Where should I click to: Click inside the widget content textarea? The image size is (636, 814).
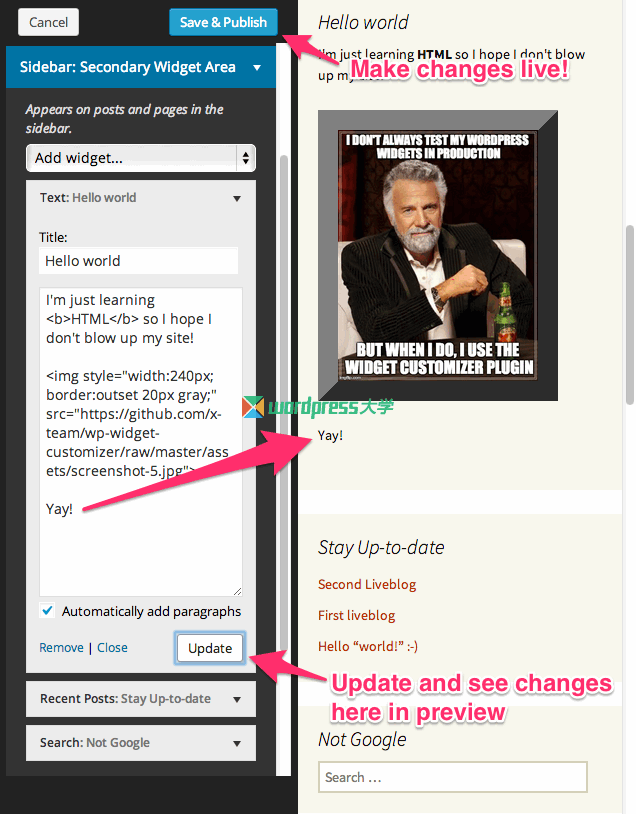coord(141,442)
